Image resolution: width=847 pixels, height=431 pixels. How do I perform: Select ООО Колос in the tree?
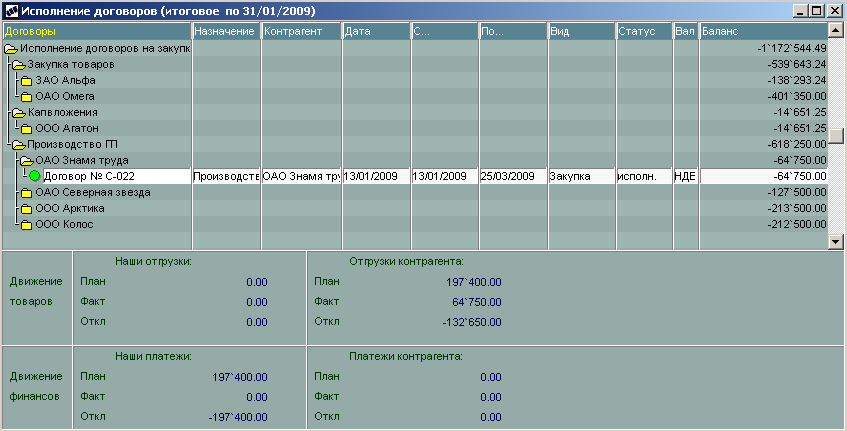click(64, 224)
